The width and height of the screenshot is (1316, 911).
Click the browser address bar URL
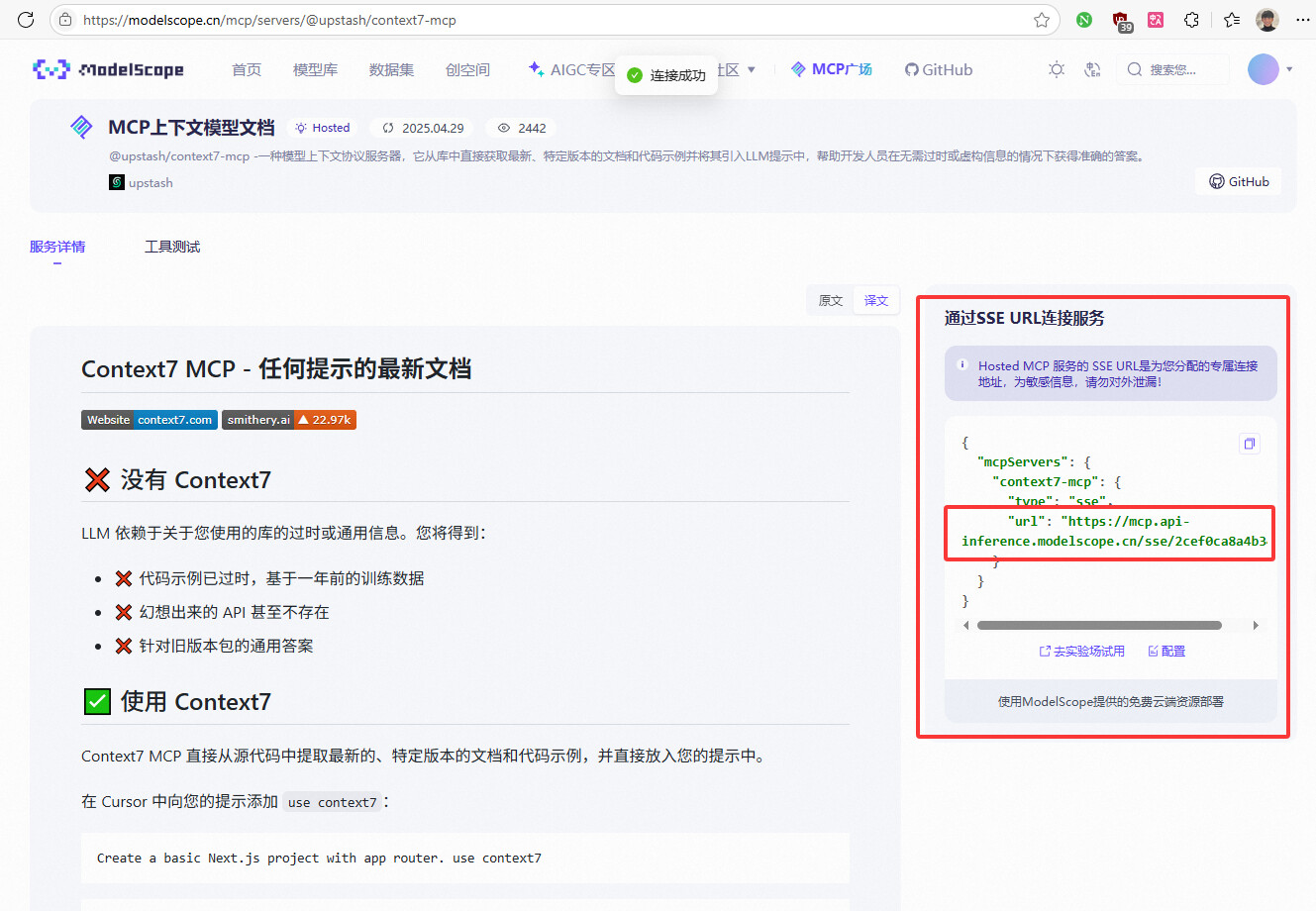click(269, 20)
